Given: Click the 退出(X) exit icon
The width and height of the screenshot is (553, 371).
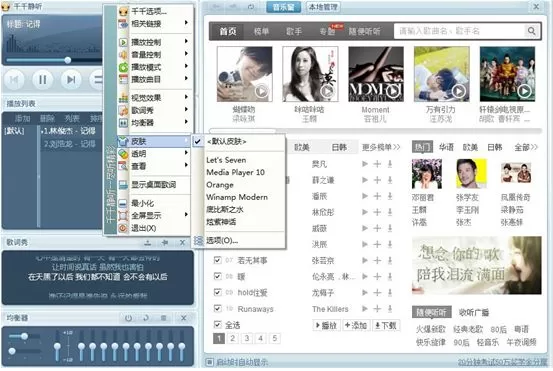Looking at the screenshot, I should click(123, 228).
